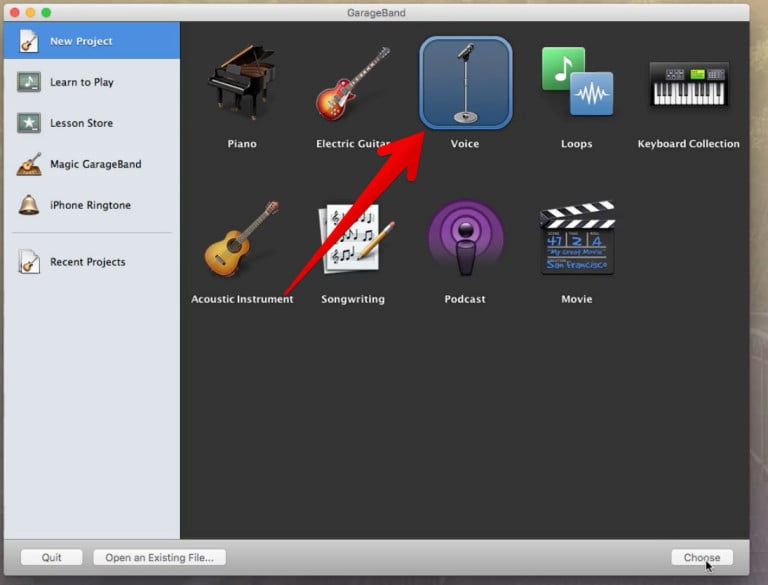Click the Loops label text

coord(576,144)
